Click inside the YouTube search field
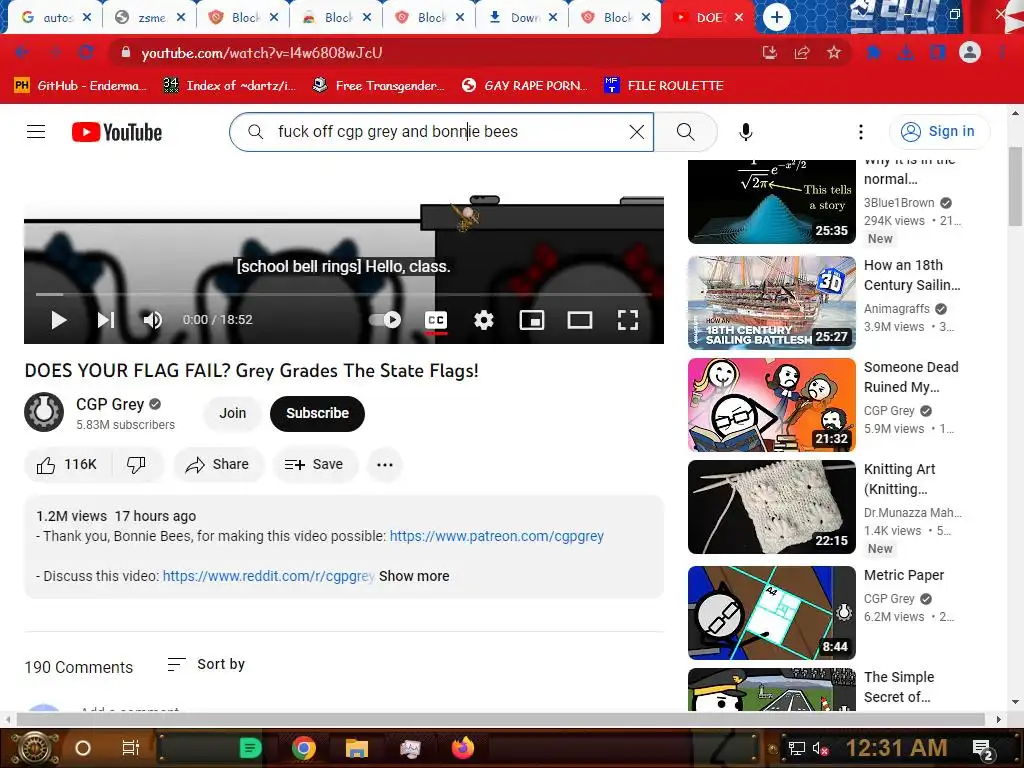 [x=442, y=132]
